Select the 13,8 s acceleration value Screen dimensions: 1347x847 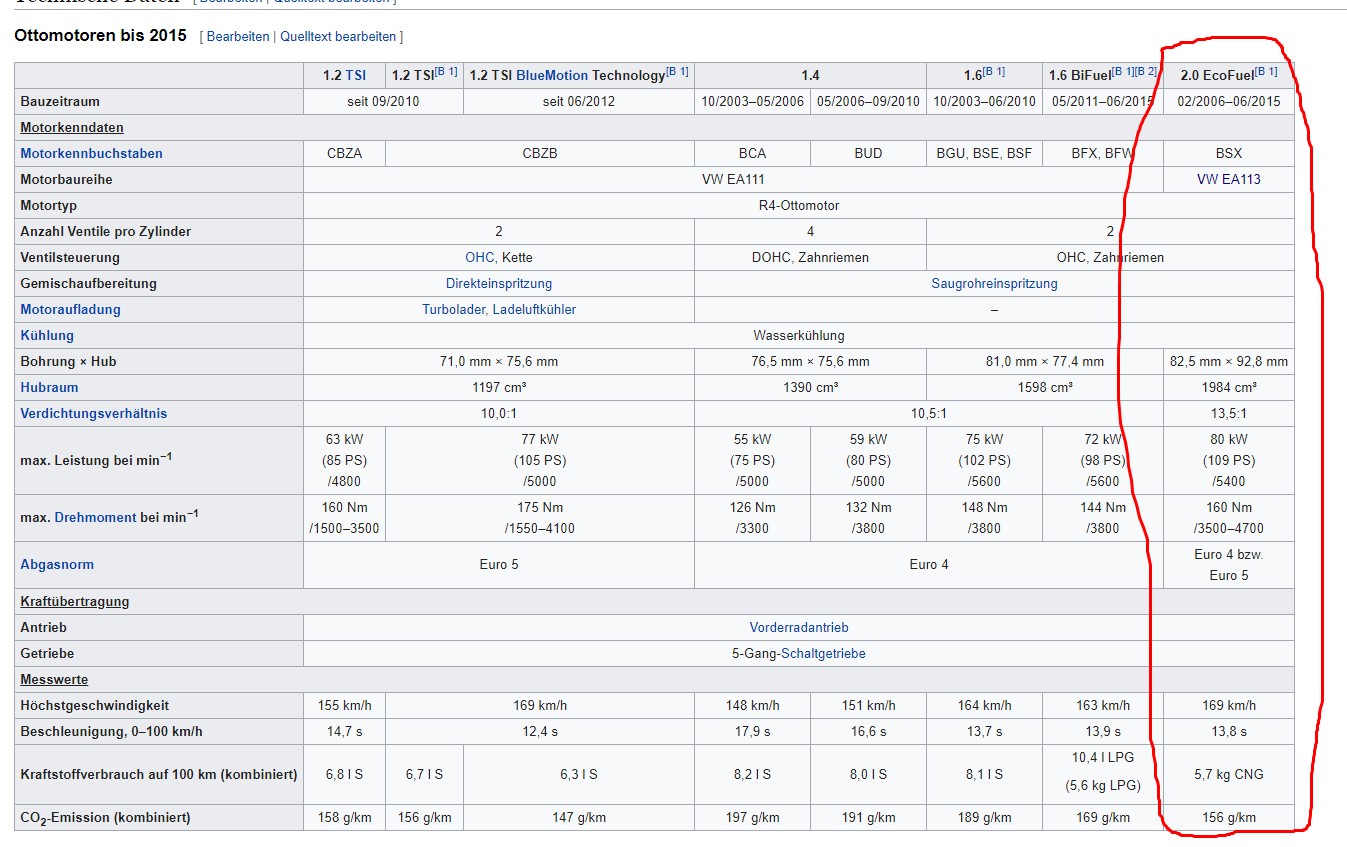(1229, 731)
